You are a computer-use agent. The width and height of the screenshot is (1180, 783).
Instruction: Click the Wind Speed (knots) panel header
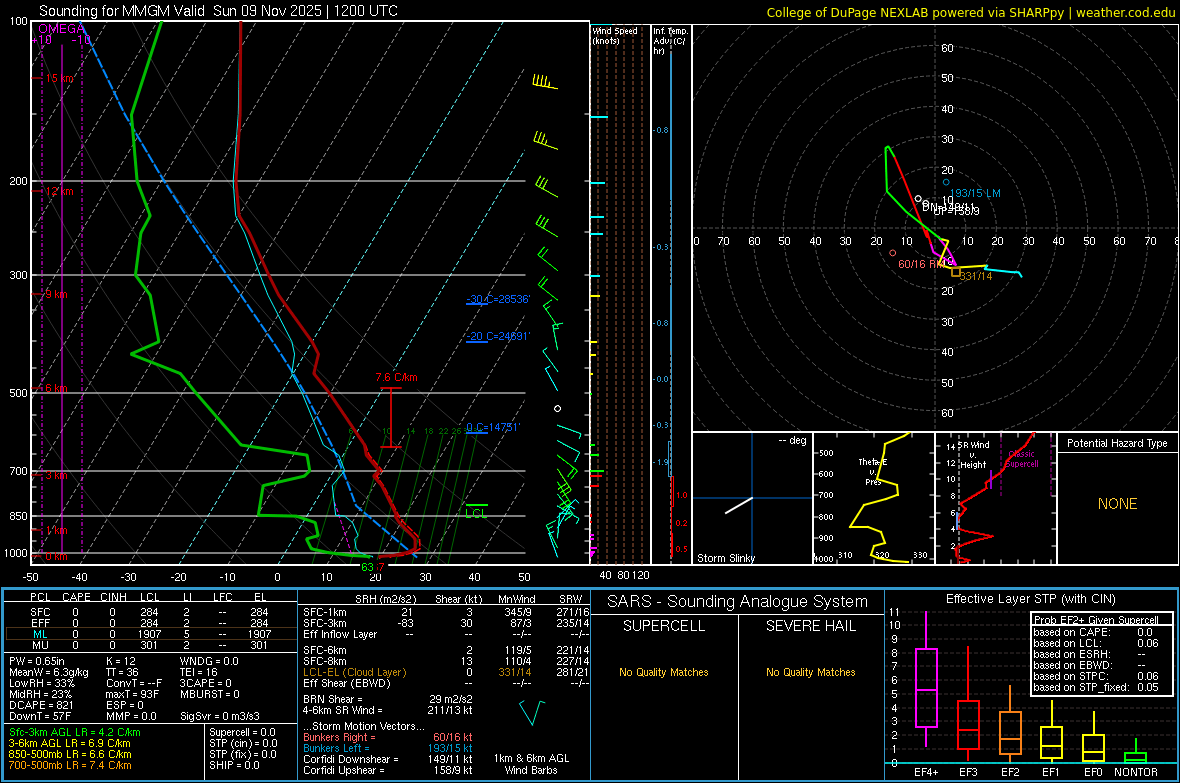coord(615,35)
